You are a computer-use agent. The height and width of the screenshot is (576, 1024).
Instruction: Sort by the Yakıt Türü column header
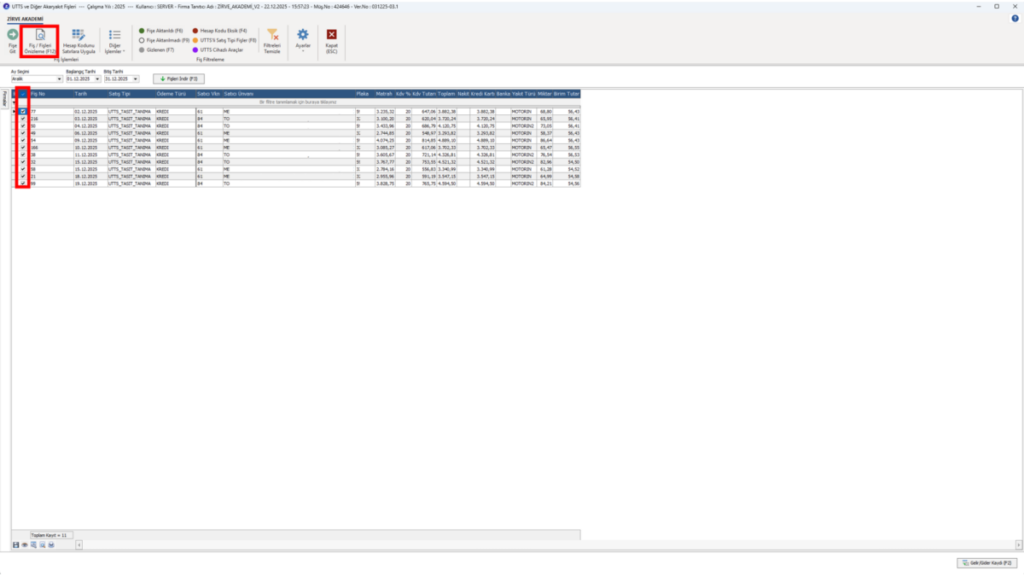[524, 94]
